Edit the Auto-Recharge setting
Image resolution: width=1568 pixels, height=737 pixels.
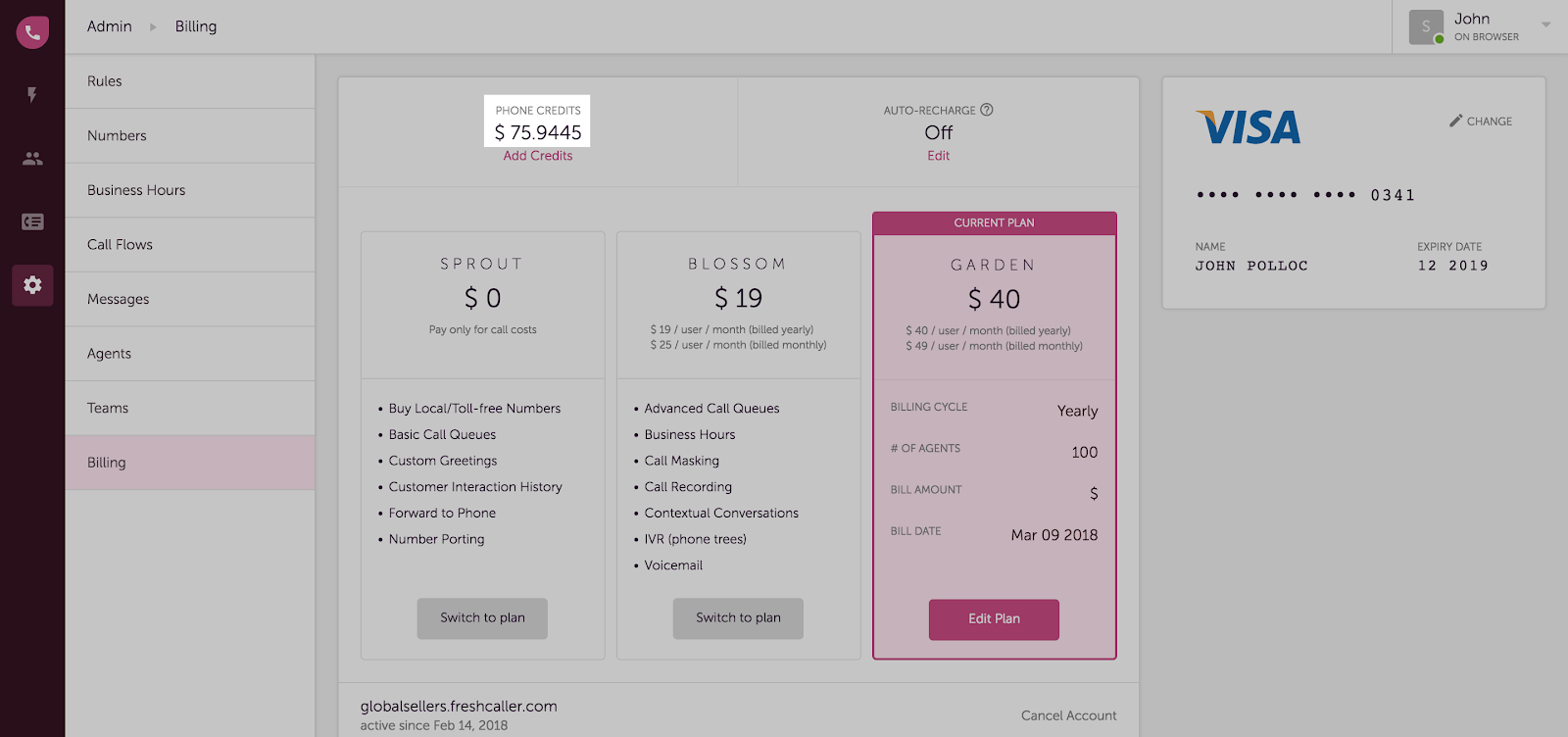[939, 156]
